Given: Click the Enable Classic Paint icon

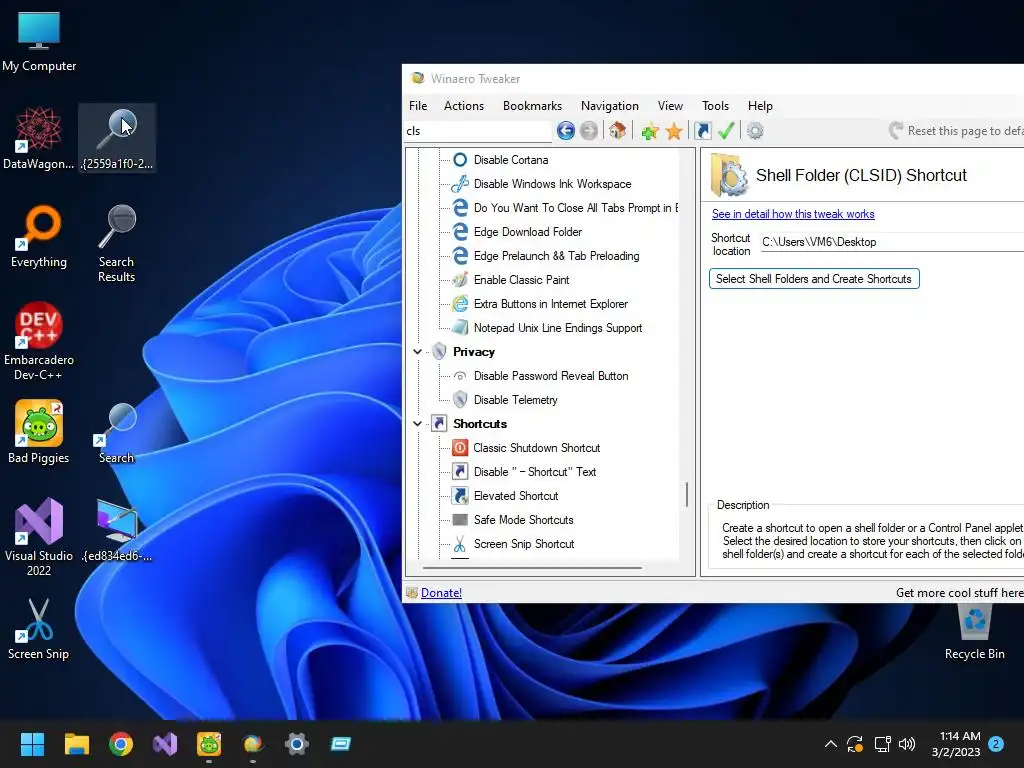Looking at the screenshot, I should [x=460, y=280].
